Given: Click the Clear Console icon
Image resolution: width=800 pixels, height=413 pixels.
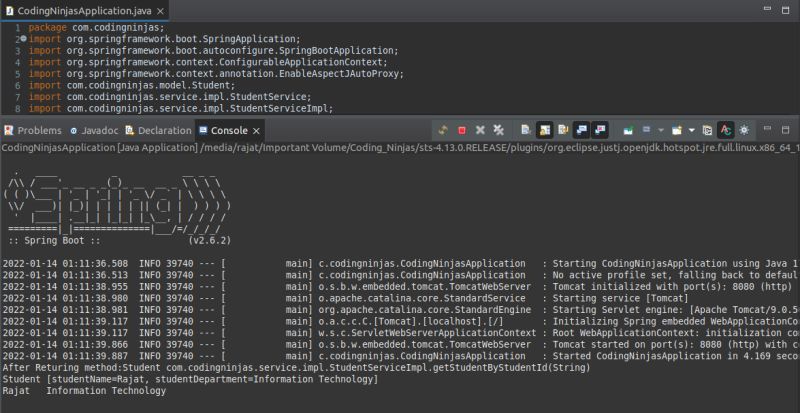Looking at the screenshot, I should (x=526, y=130).
